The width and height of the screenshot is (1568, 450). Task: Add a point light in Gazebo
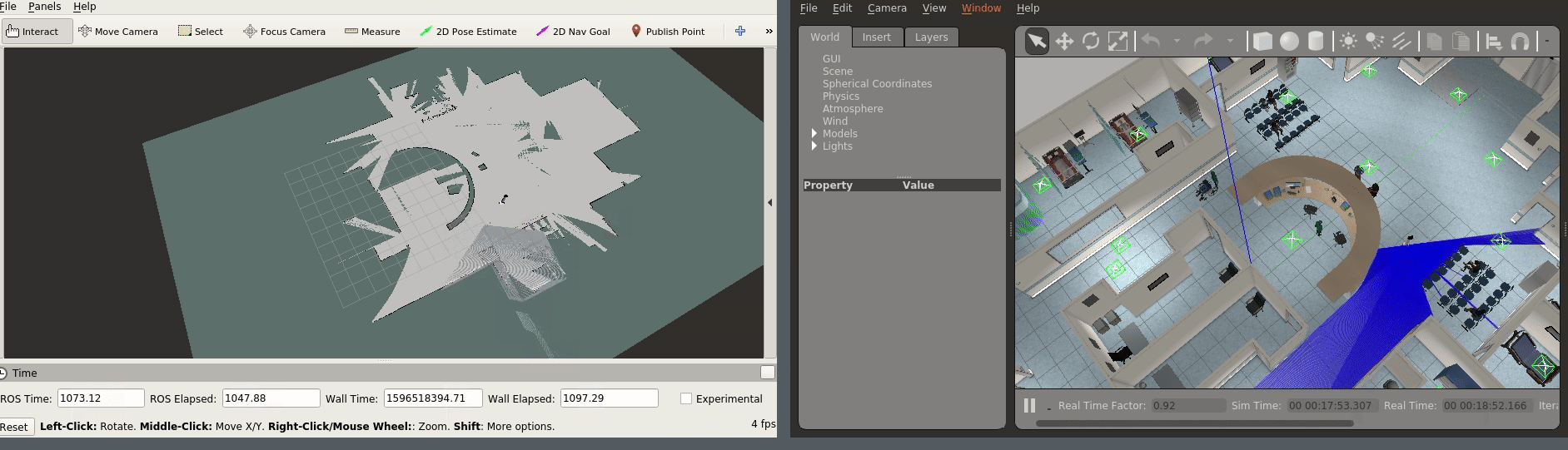1348,42
